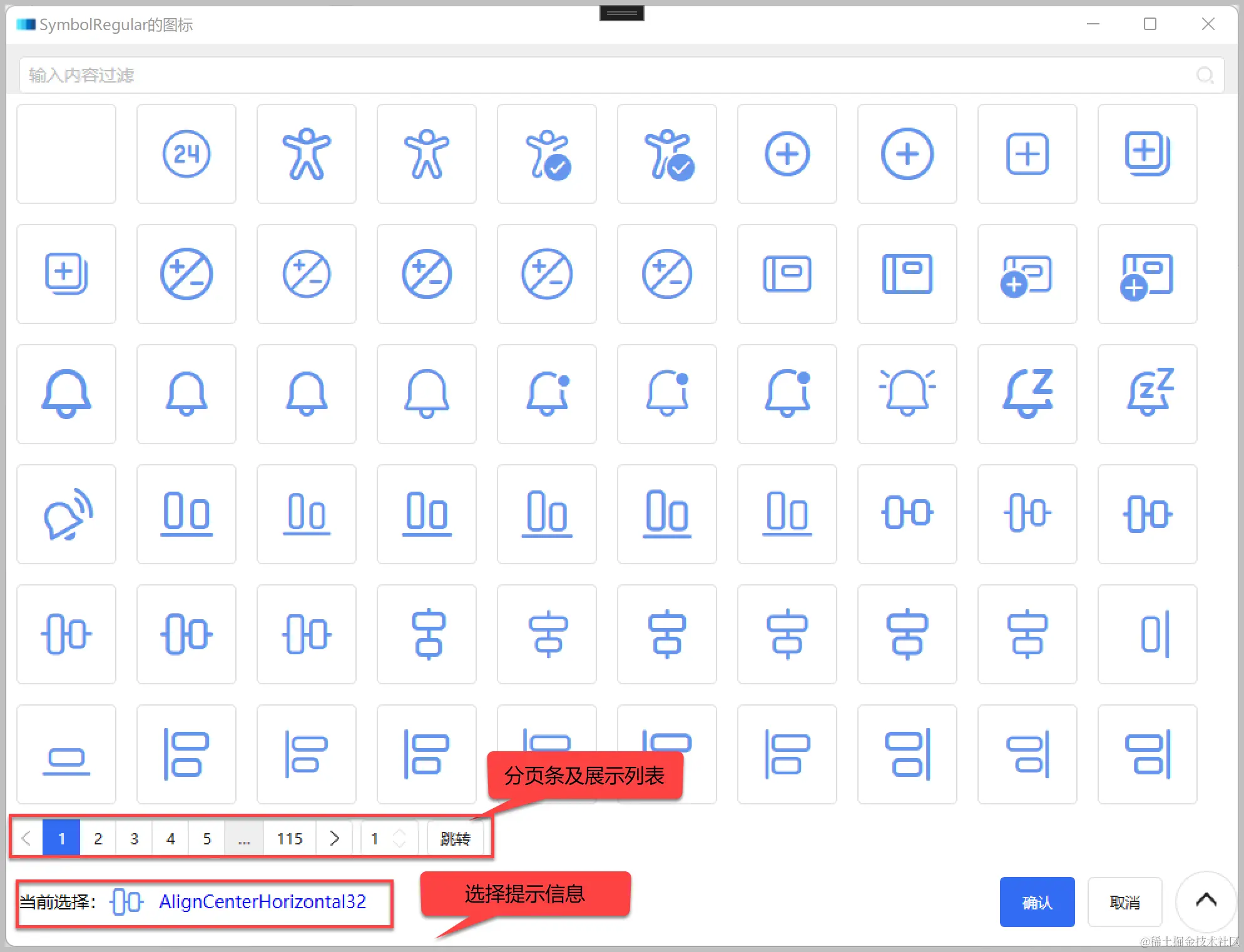Choose the first plus-minus circle icon
This screenshot has height=952, width=1244.
click(186, 274)
